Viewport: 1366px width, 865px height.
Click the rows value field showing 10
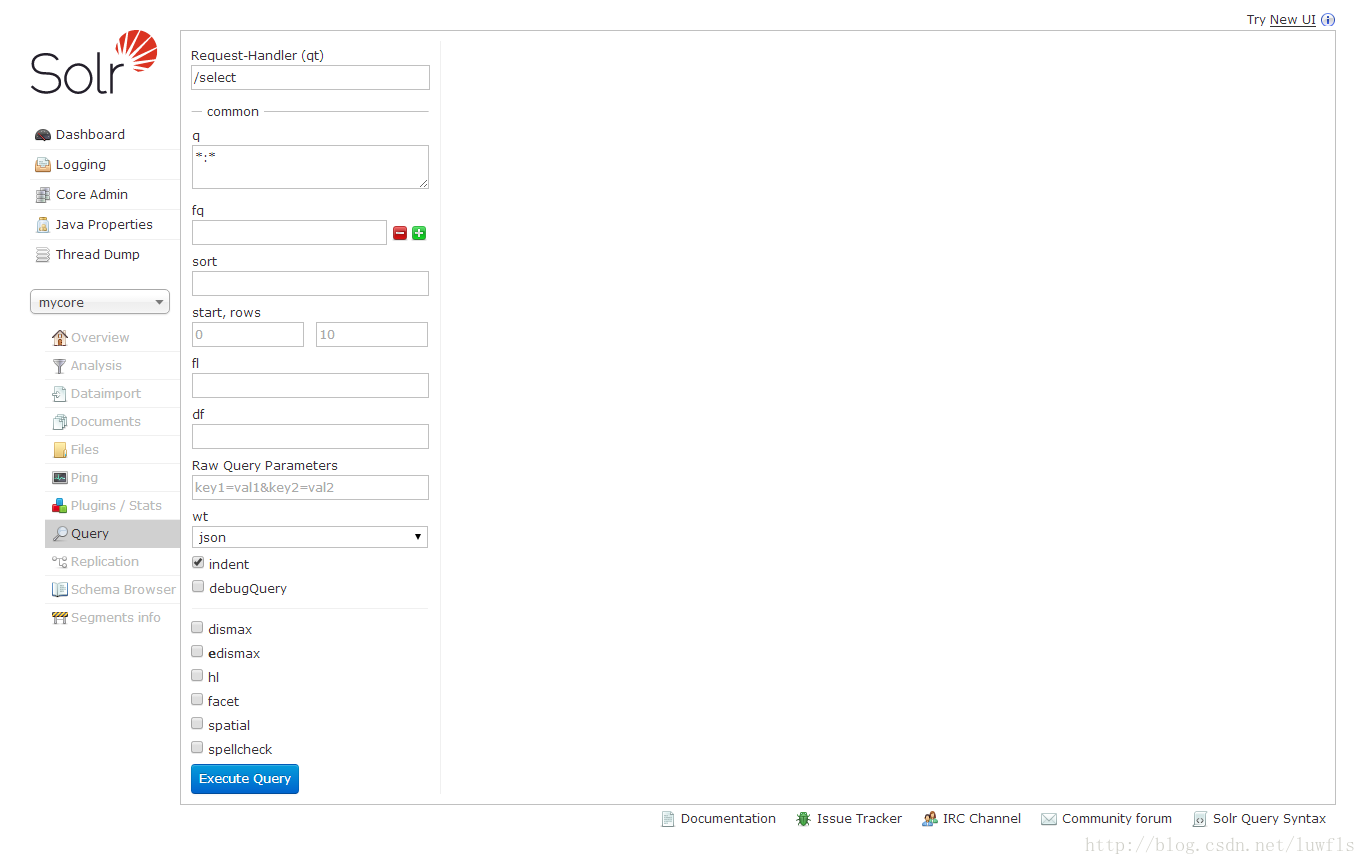pyautogui.click(x=372, y=335)
